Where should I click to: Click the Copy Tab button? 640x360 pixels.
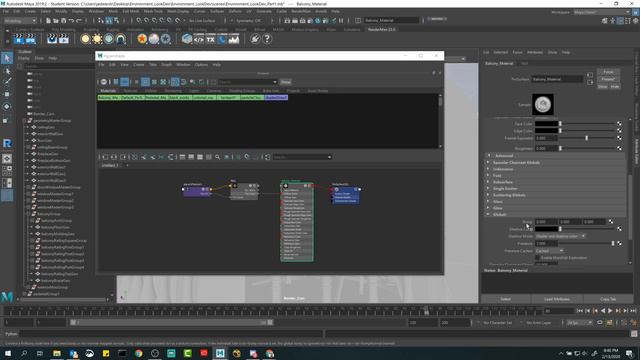point(608,299)
